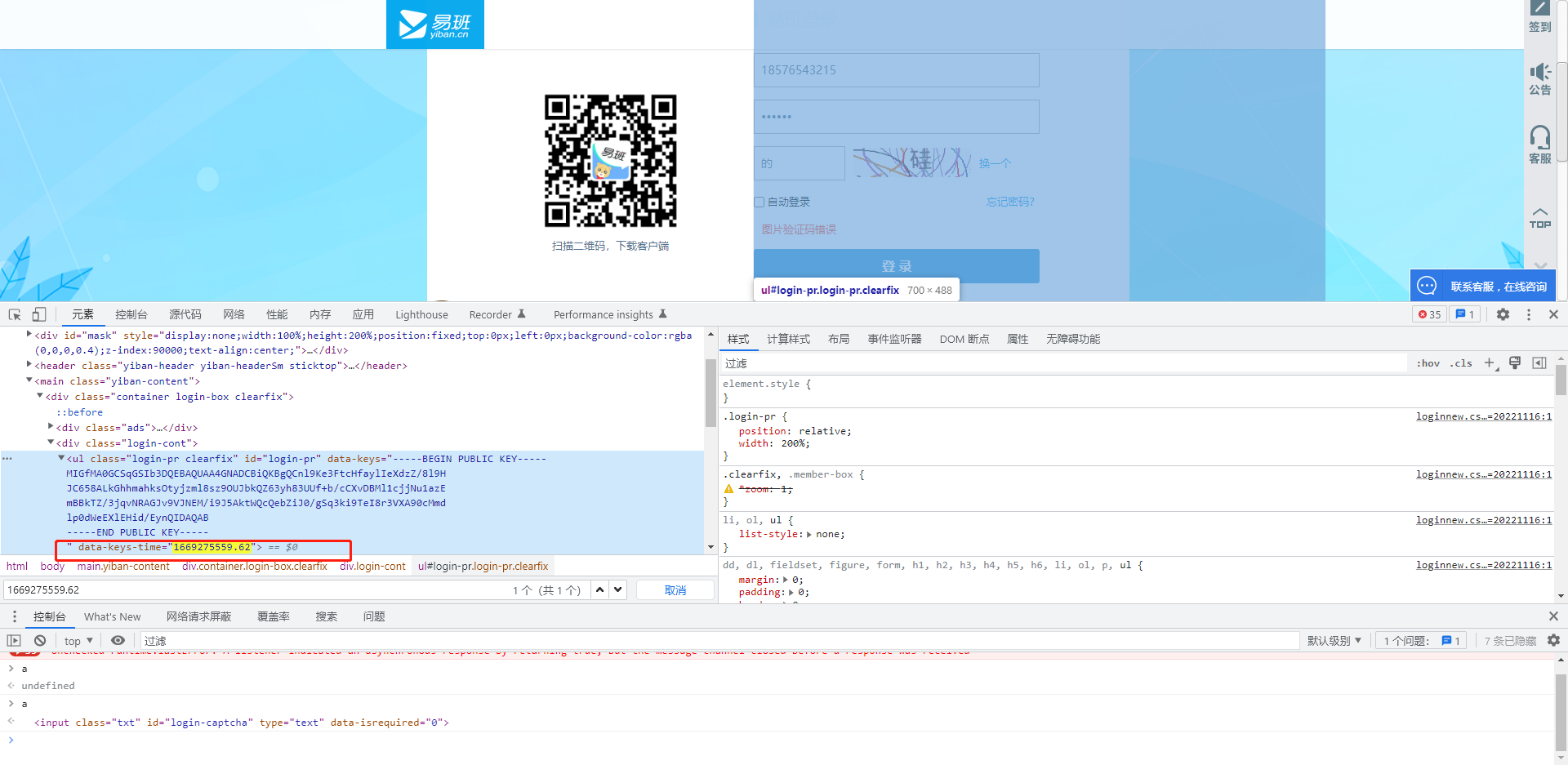
Task: Open the DevTools customize menu (three dots)
Action: (x=1529, y=314)
